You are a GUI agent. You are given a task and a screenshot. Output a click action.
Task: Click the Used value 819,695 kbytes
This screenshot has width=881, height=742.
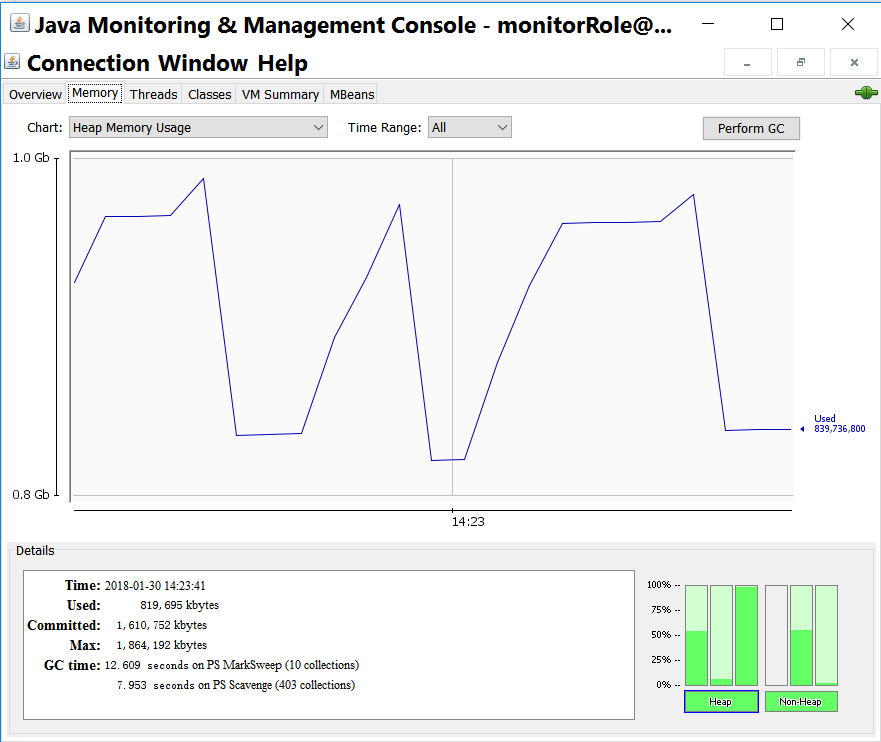click(x=179, y=606)
